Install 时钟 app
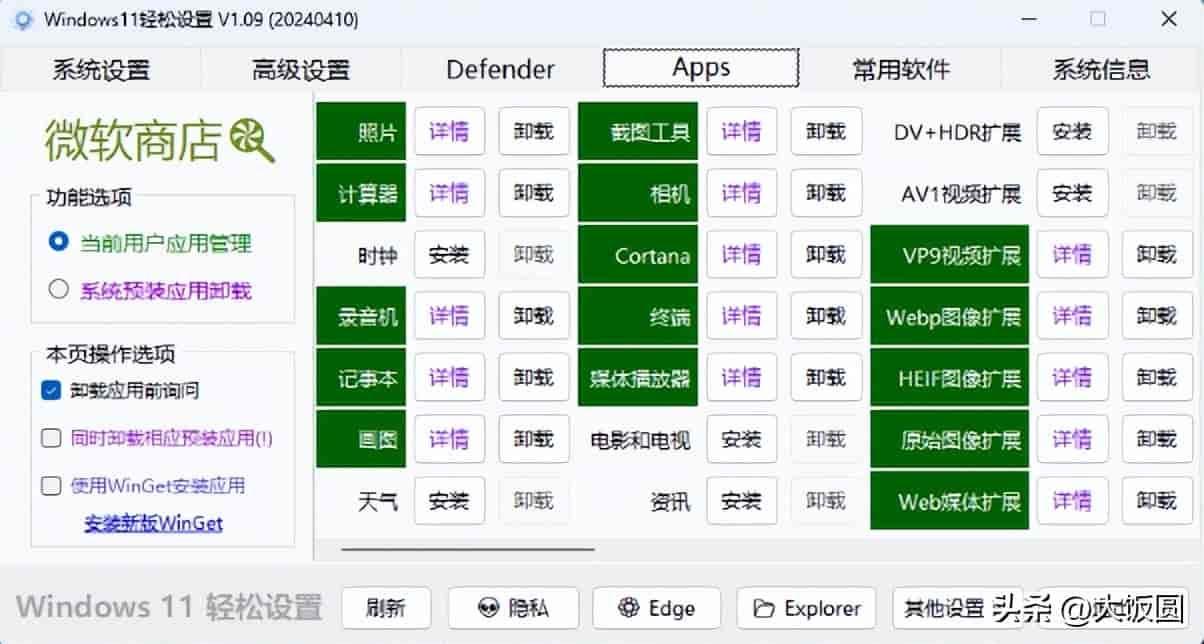The width and height of the screenshot is (1204, 644). coord(449,255)
